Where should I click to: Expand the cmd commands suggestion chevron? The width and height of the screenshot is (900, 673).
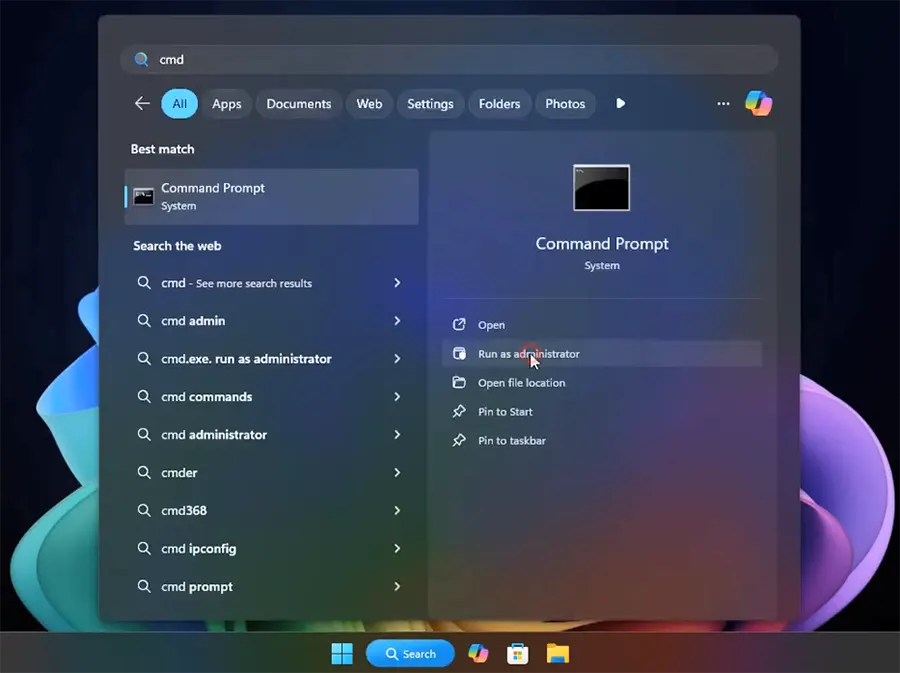397,396
